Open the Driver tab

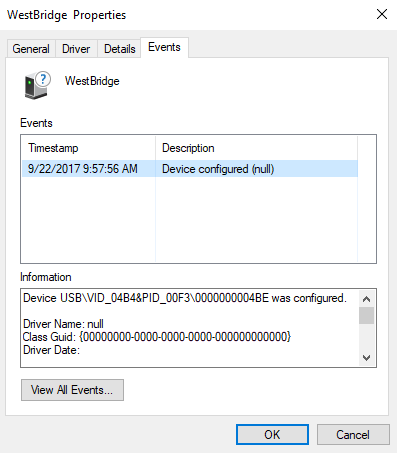pyautogui.click(x=76, y=49)
